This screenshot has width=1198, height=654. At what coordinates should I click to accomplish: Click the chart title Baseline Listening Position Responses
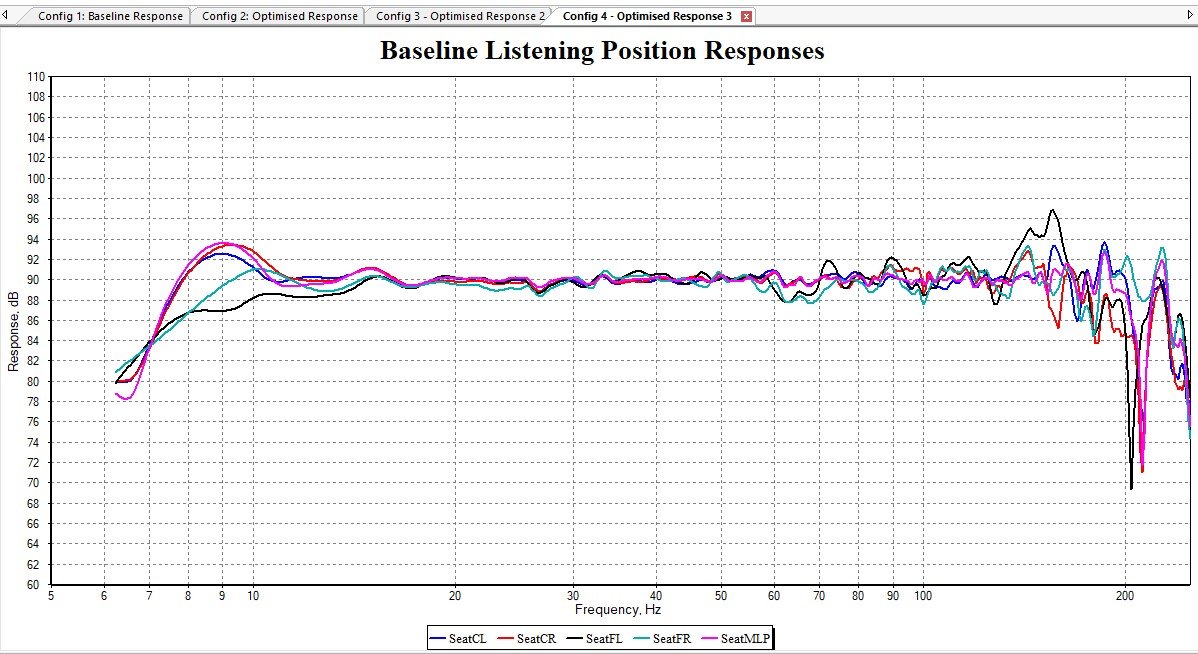point(602,51)
